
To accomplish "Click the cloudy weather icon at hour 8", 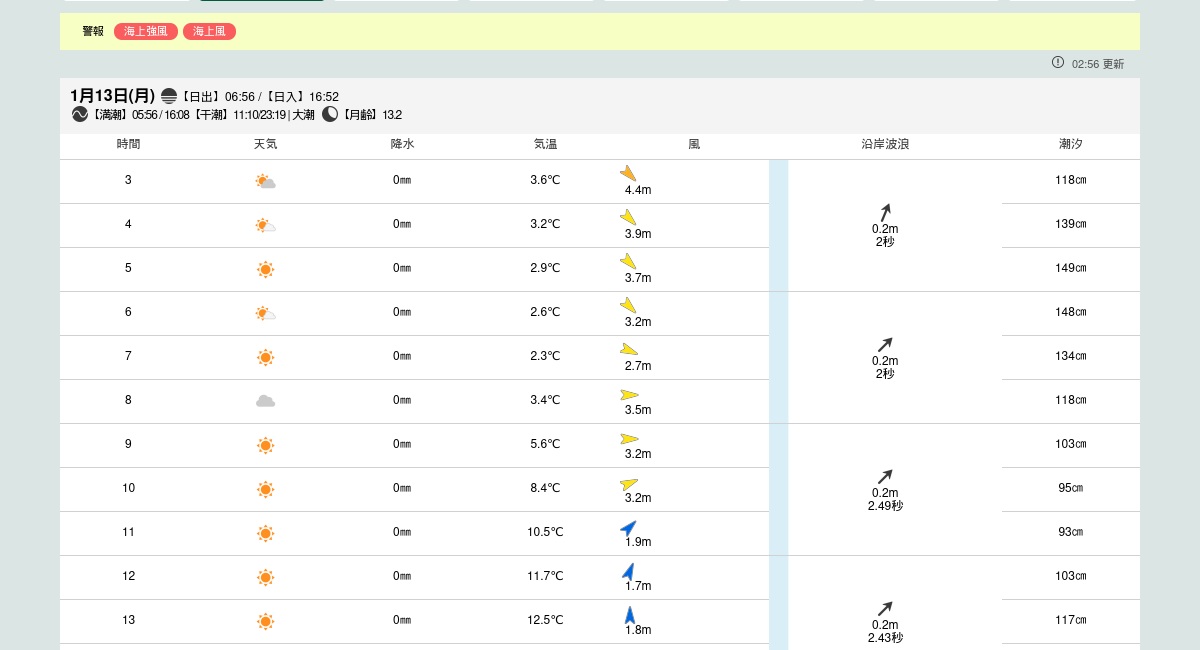I will 265,401.
